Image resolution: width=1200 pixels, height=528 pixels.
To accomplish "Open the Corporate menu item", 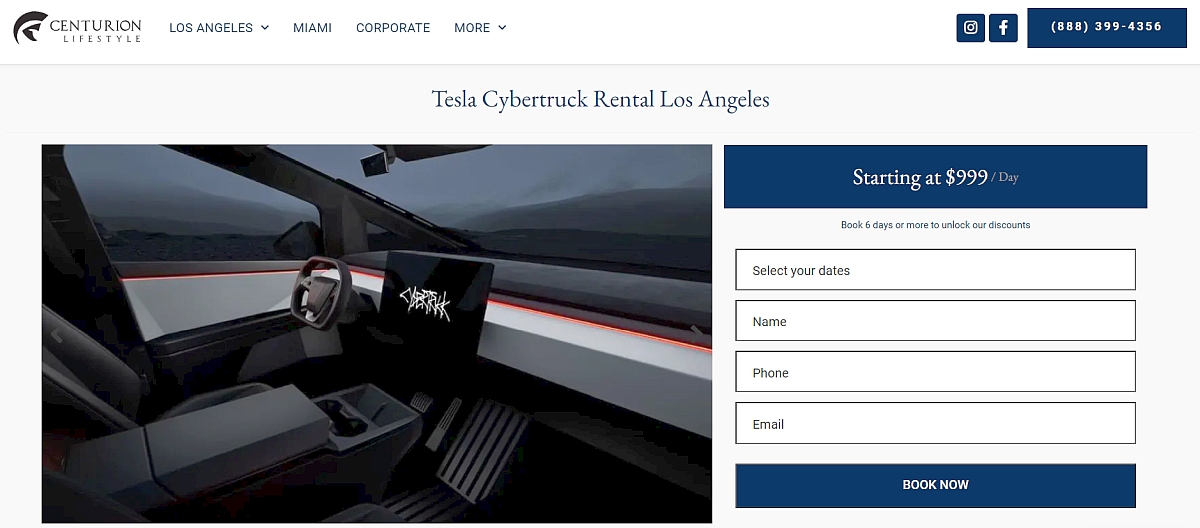I will pyautogui.click(x=393, y=28).
